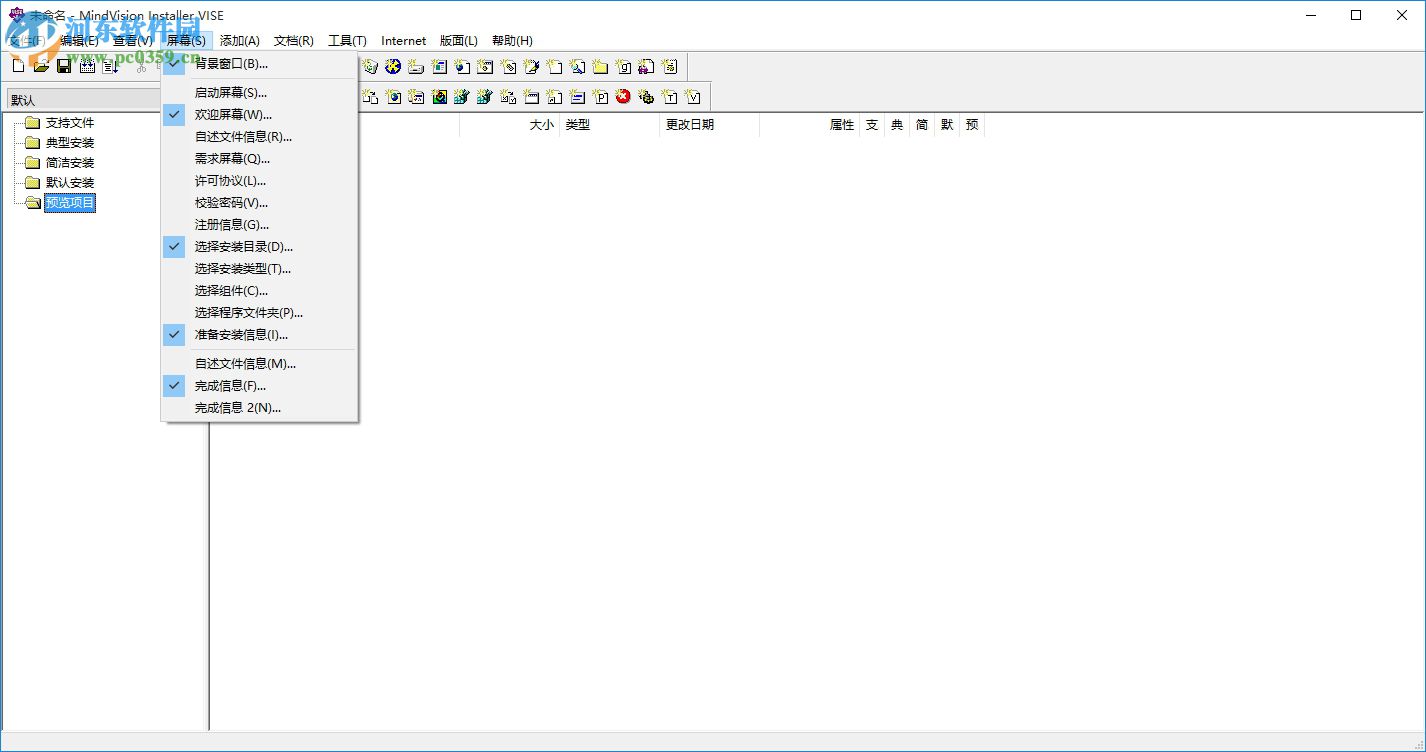The image size is (1426, 752).
Task: Open the 帮助(H) menu
Action: (512, 41)
